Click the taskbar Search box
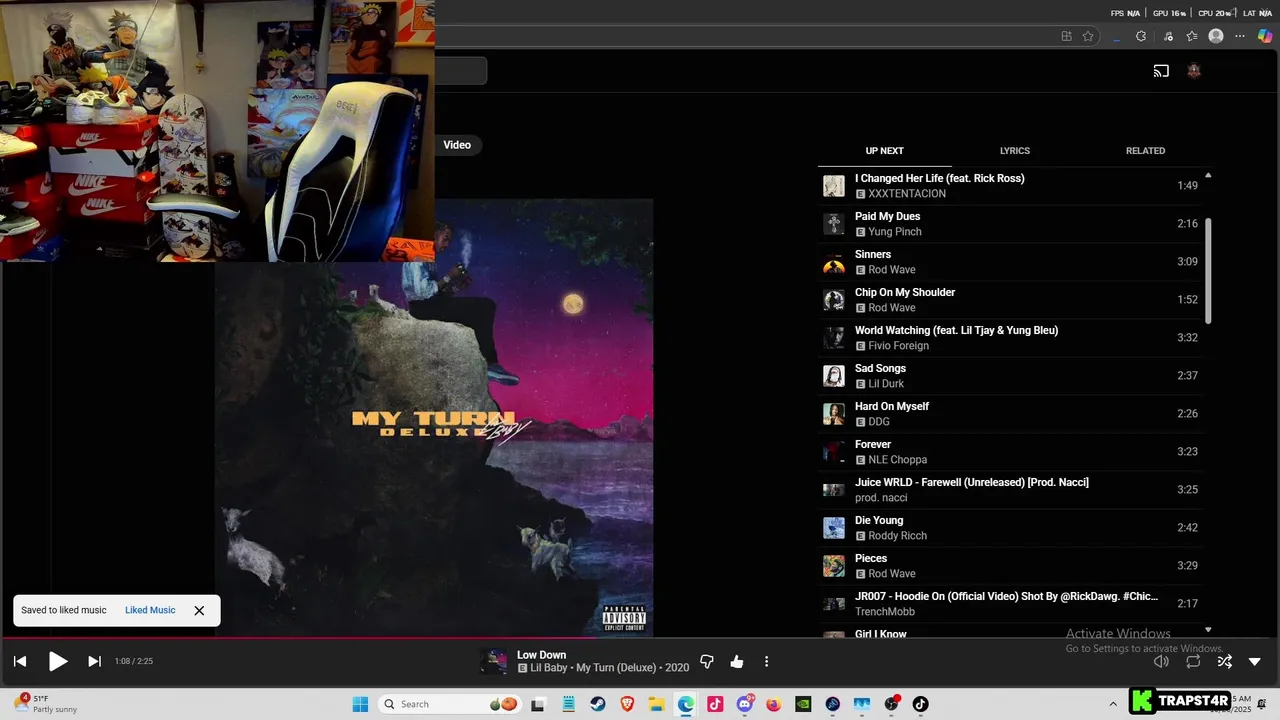1280x720 pixels. [x=450, y=704]
